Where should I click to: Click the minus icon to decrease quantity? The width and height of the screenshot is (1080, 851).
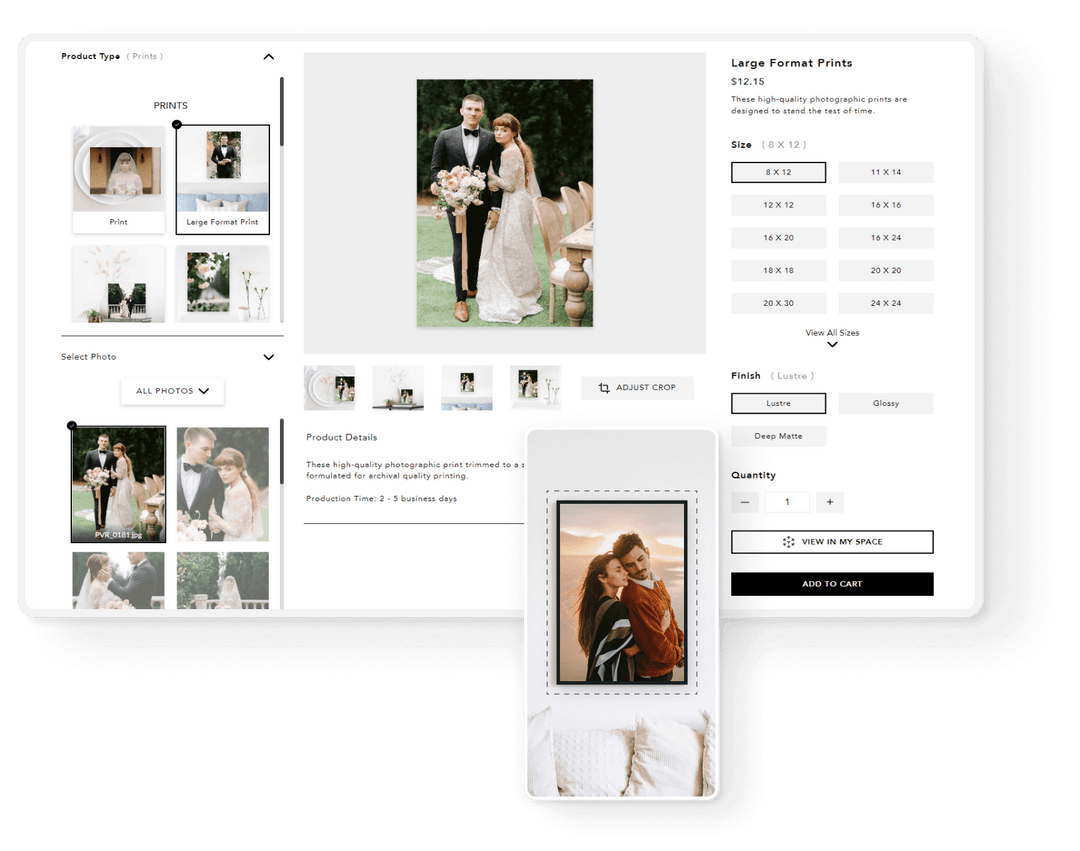click(x=744, y=501)
